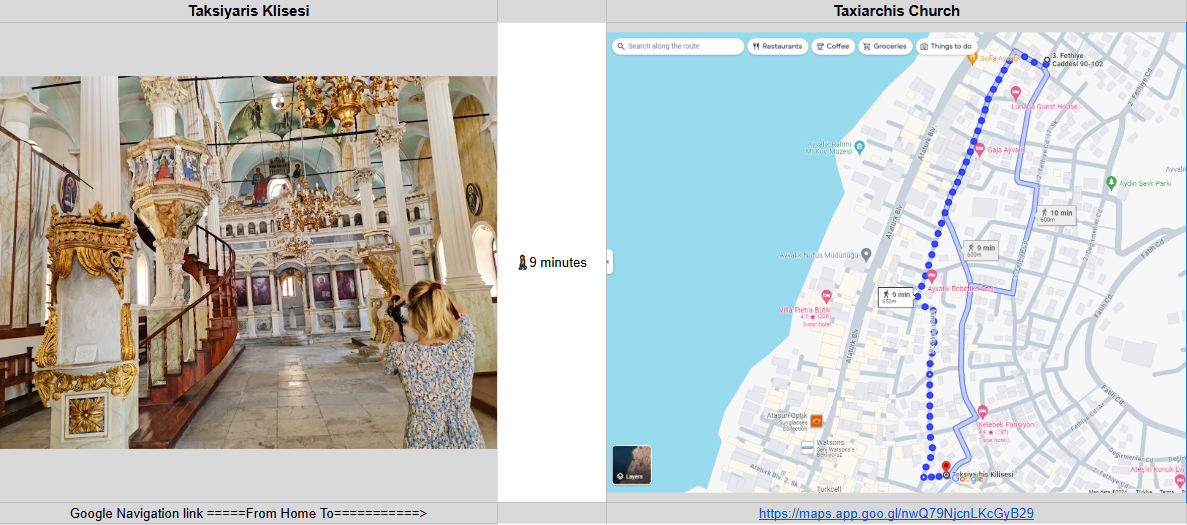This screenshot has height=525, width=1187.
Task: Select the Villa Pietra Butik hotel icon
Action: tap(826, 297)
